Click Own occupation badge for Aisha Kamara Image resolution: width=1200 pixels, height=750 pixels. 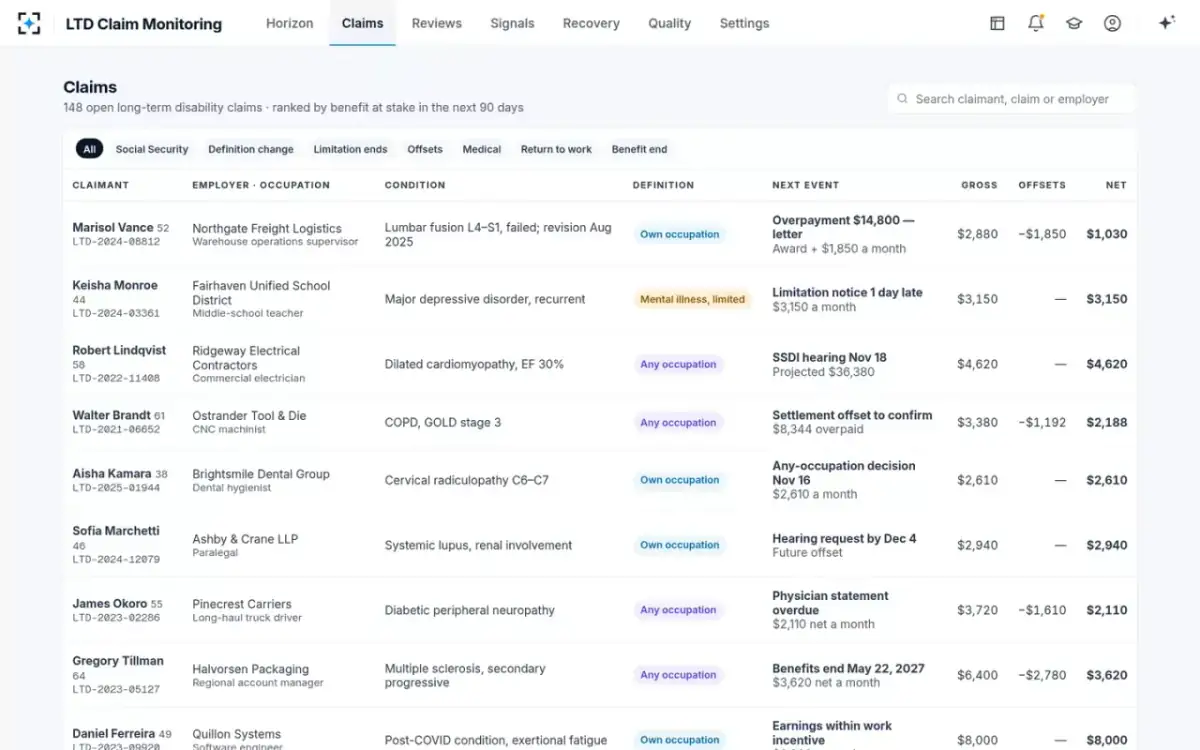(680, 480)
